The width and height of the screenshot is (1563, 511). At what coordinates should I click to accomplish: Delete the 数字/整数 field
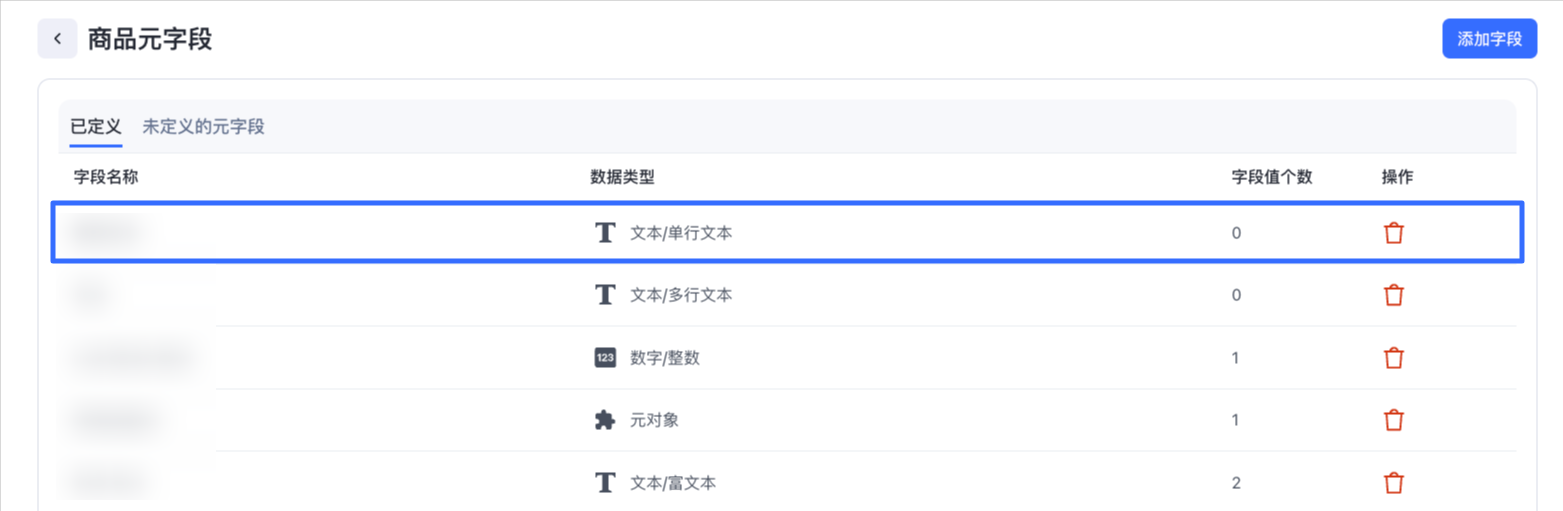(1393, 358)
